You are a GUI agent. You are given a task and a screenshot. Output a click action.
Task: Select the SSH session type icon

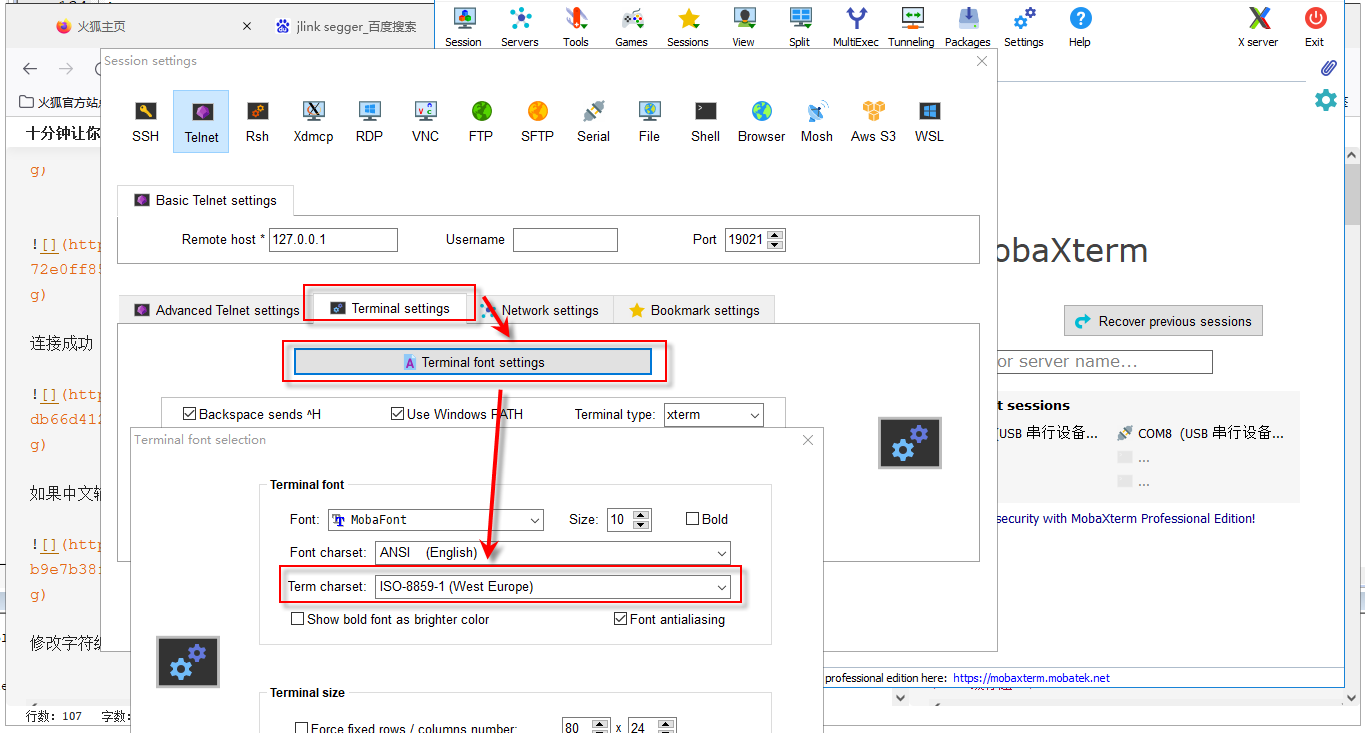[x=145, y=121]
